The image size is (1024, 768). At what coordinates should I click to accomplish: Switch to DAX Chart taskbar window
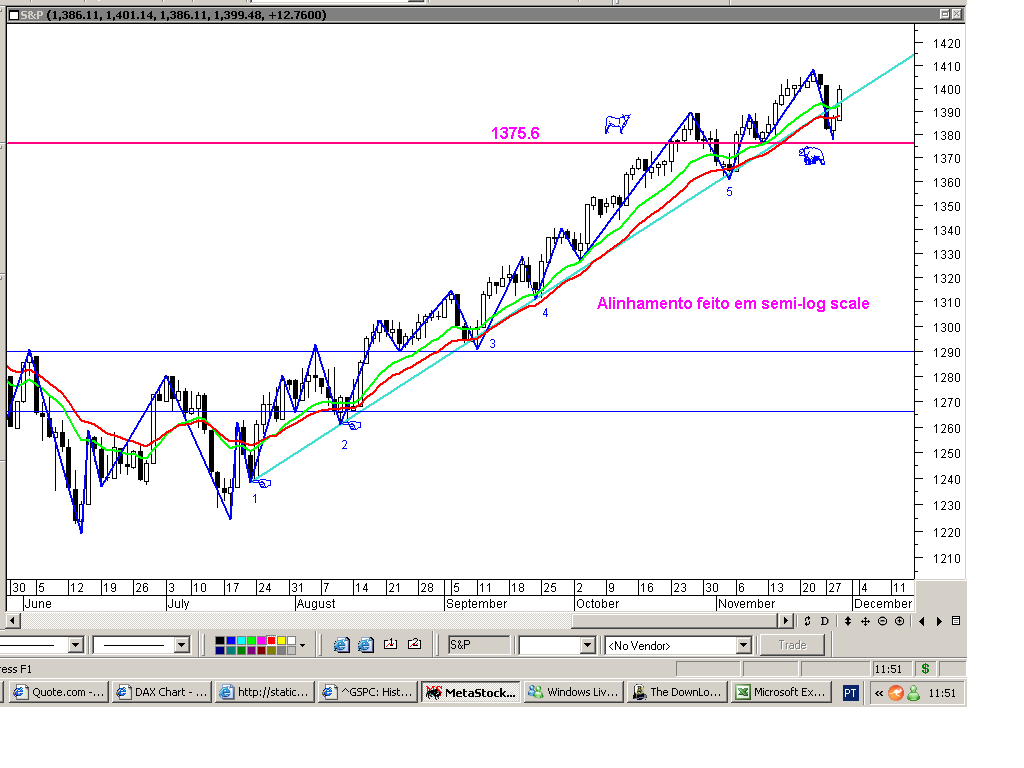click(x=162, y=692)
